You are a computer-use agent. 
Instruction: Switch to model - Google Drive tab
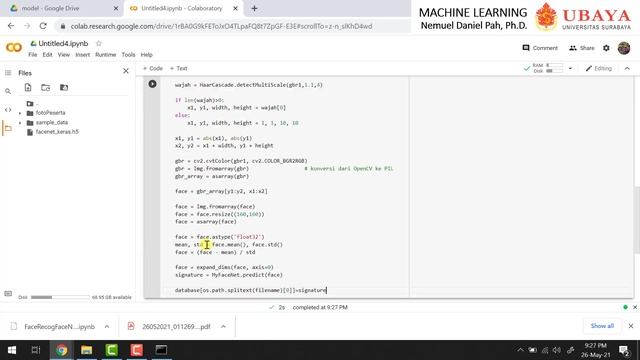coord(51,8)
